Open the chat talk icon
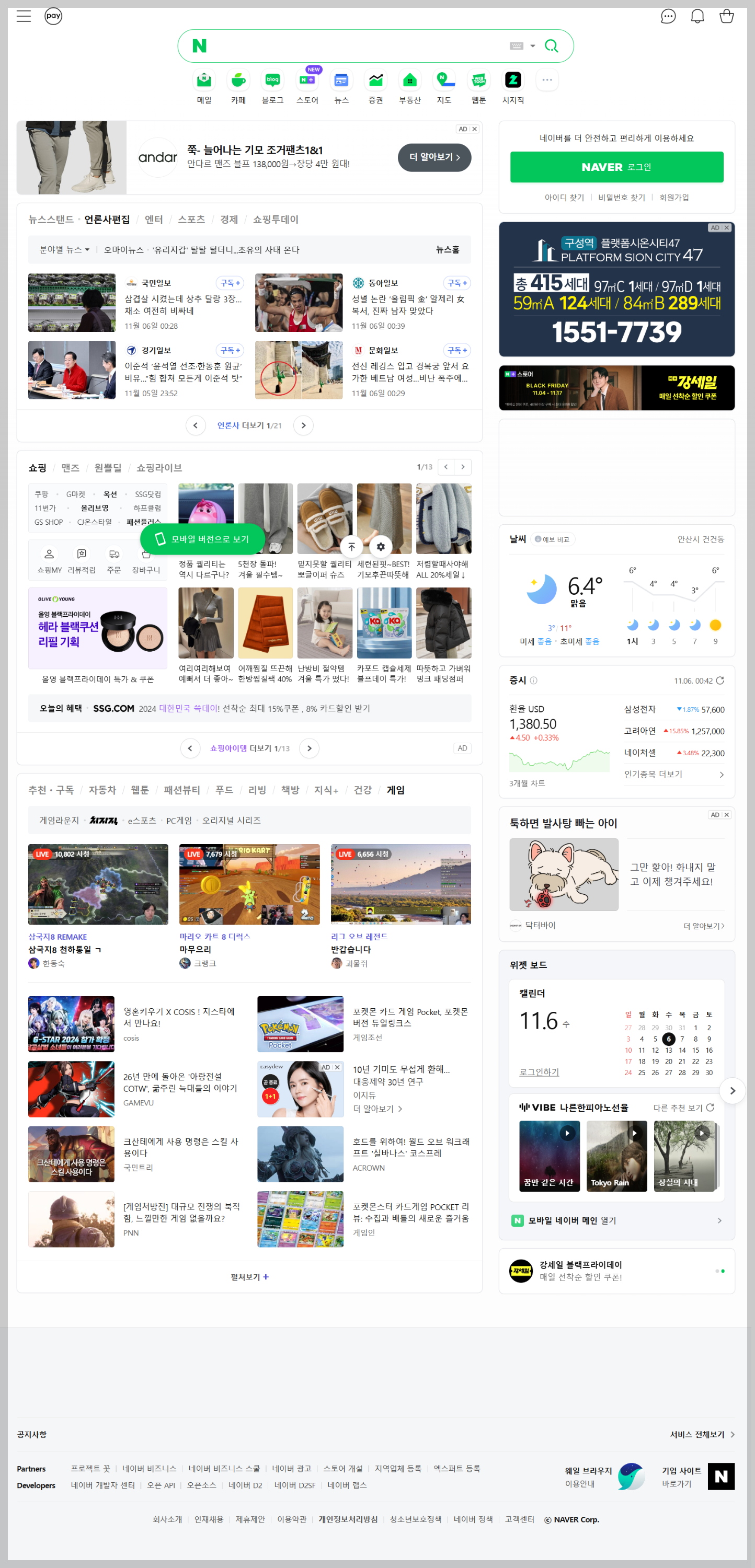 pyautogui.click(x=668, y=16)
